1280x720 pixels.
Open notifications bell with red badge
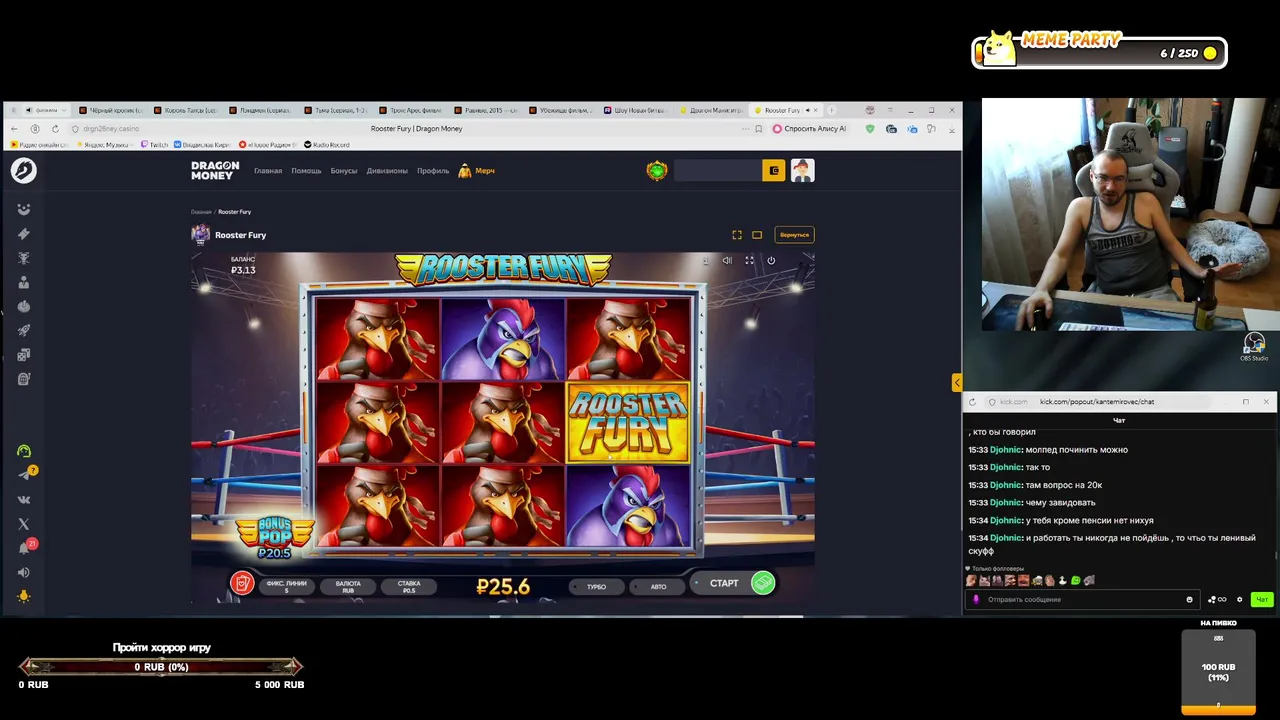click(x=26, y=547)
